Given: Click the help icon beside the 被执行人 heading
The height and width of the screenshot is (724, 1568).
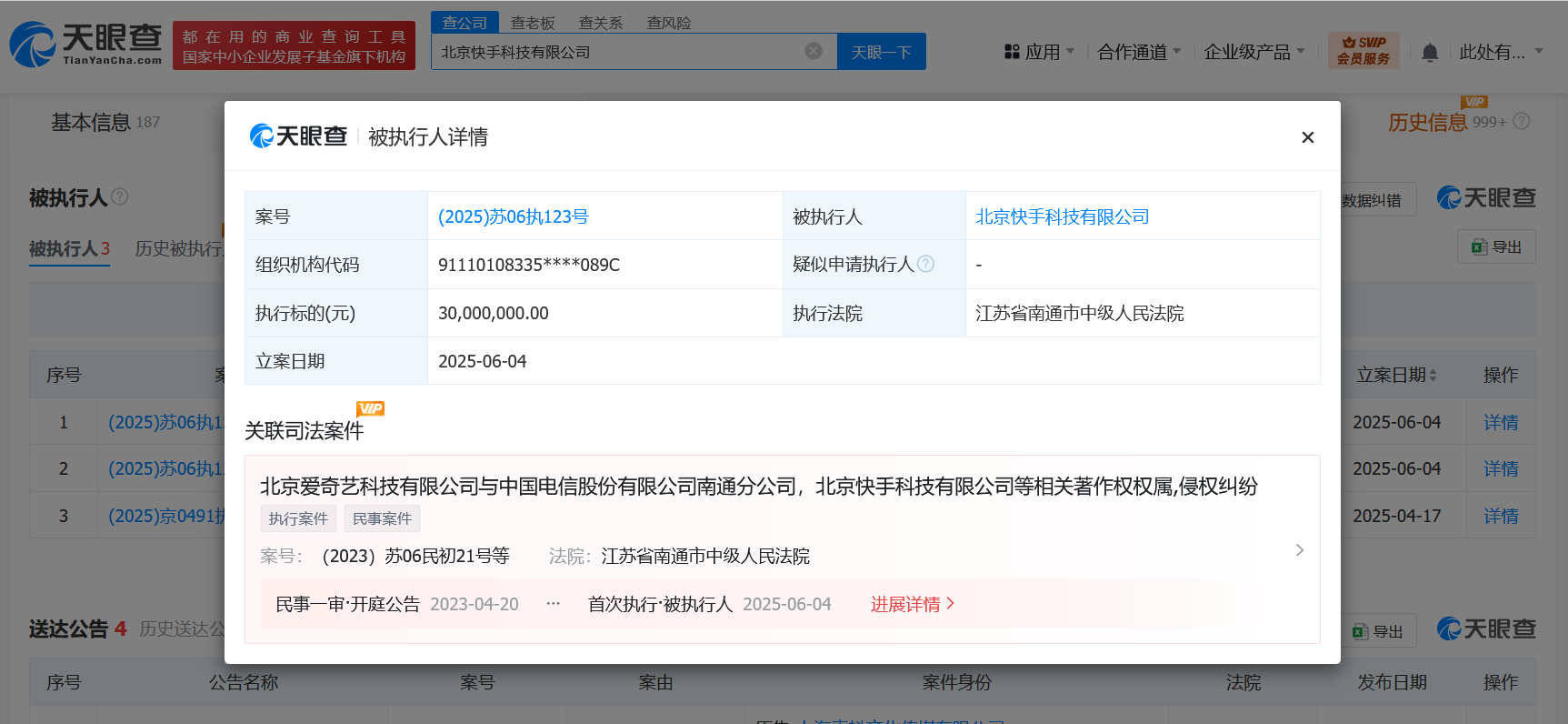Looking at the screenshot, I should tap(120, 196).
